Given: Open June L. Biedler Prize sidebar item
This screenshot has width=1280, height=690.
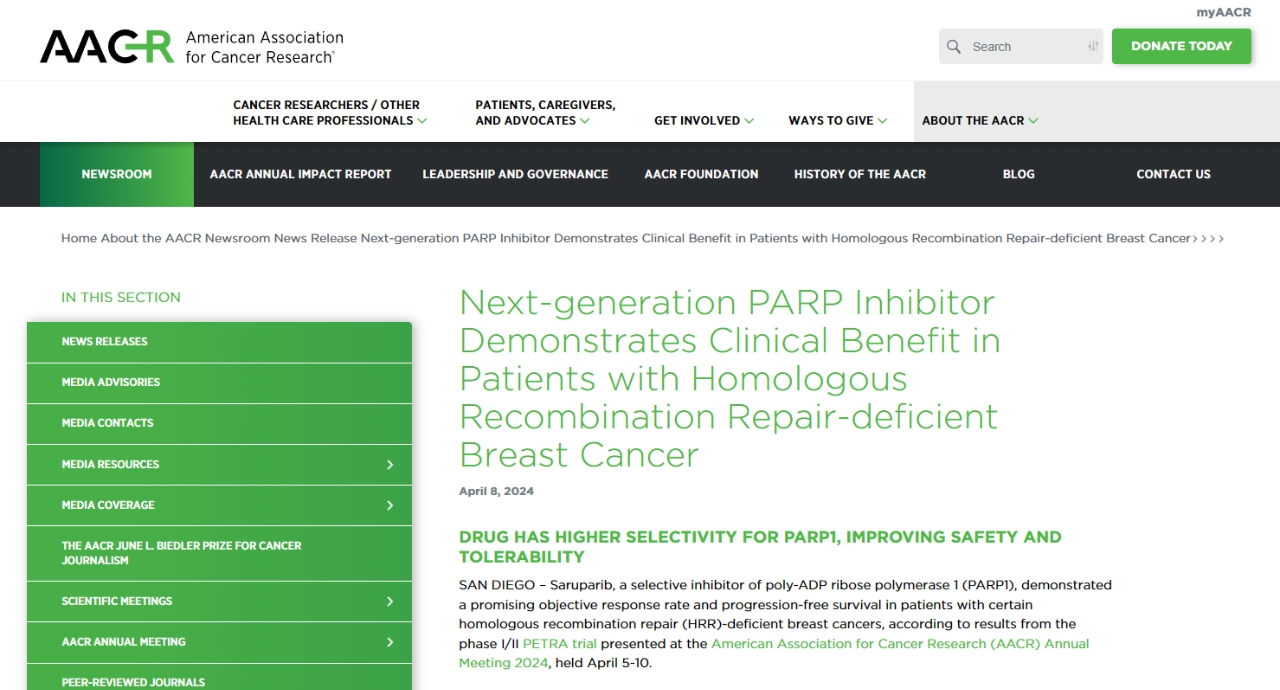Looking at the screenshot, I should tap(219, 554).
